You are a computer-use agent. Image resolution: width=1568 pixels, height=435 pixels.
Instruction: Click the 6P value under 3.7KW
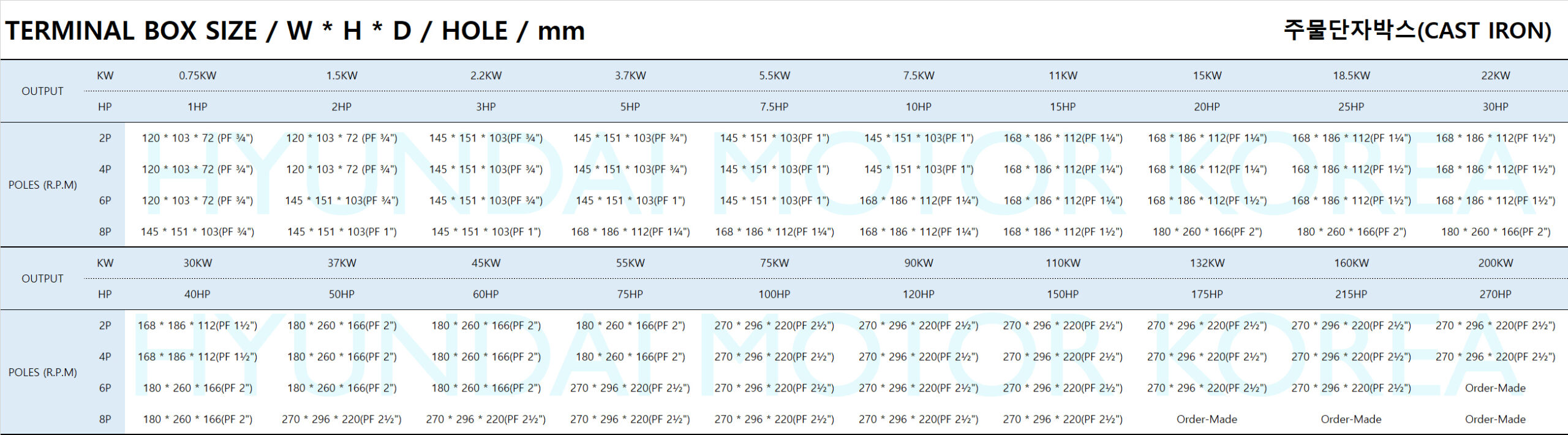pos(630,200)
